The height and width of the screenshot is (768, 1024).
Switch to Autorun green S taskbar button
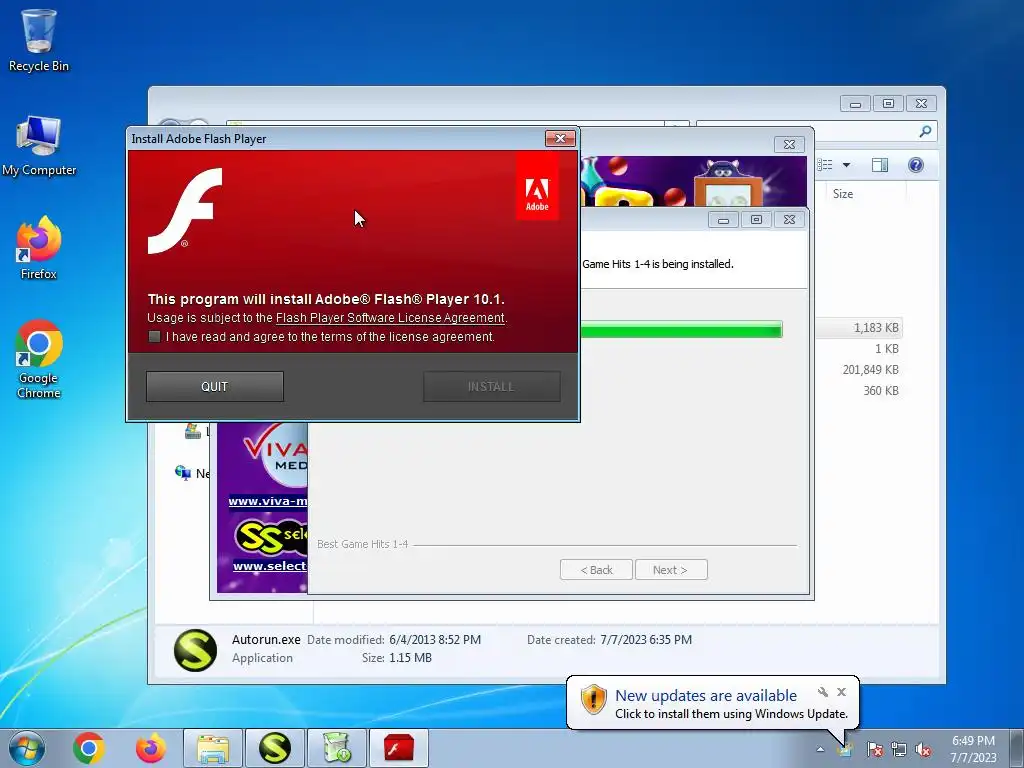click(x=275, y=748)
